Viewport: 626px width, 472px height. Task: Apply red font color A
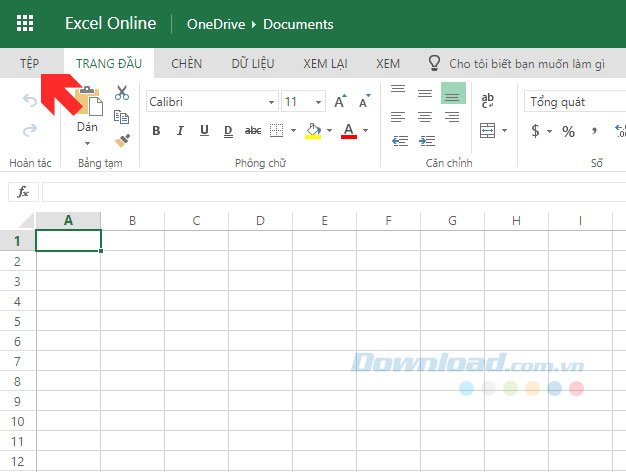tap(349, 131)
